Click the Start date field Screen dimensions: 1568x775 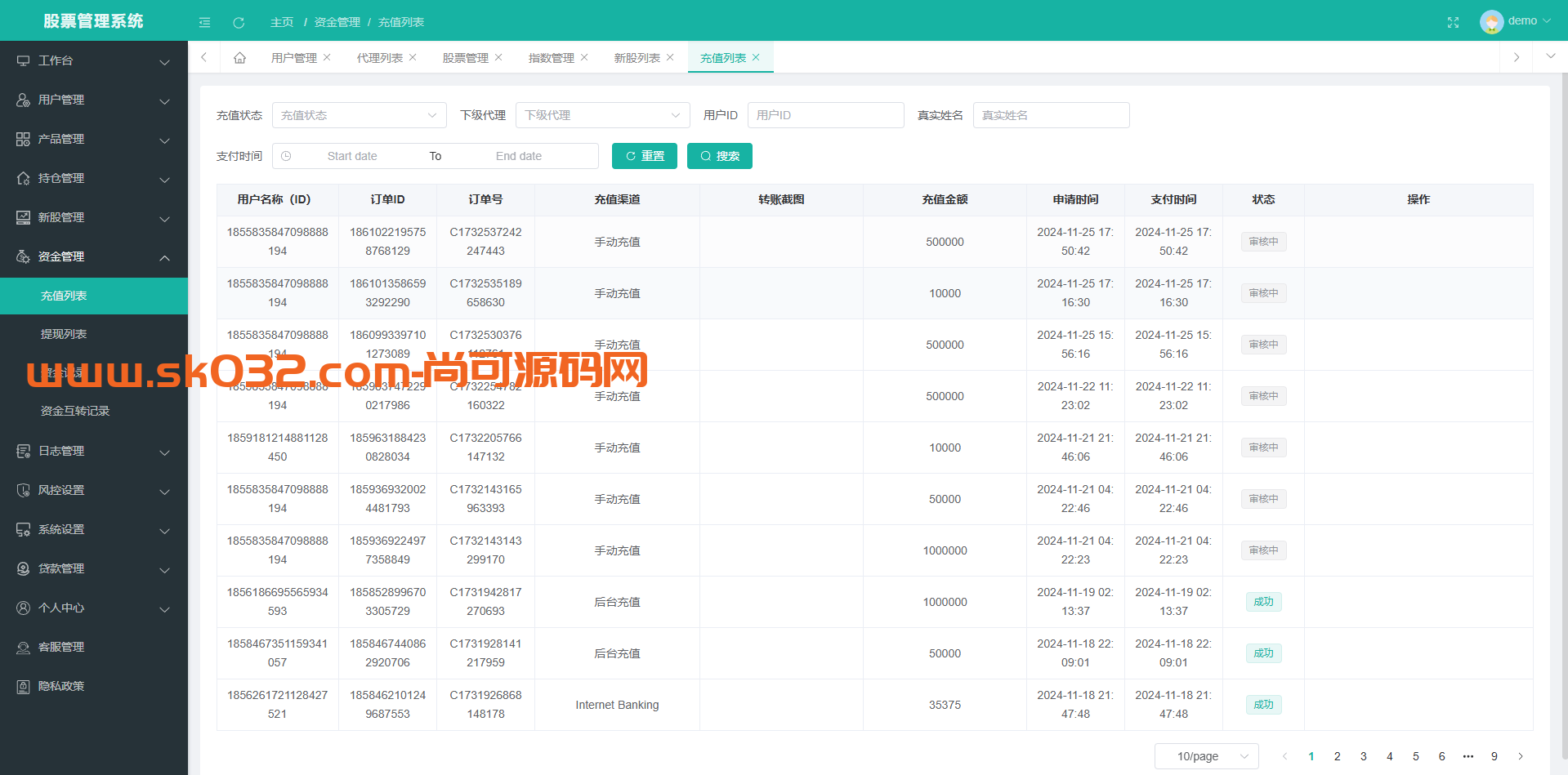click(352, 156)
